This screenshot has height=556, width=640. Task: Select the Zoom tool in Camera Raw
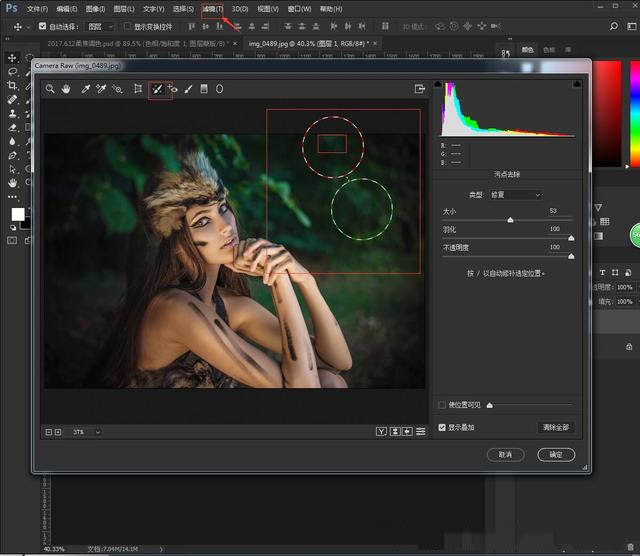[x=49, y=89]
